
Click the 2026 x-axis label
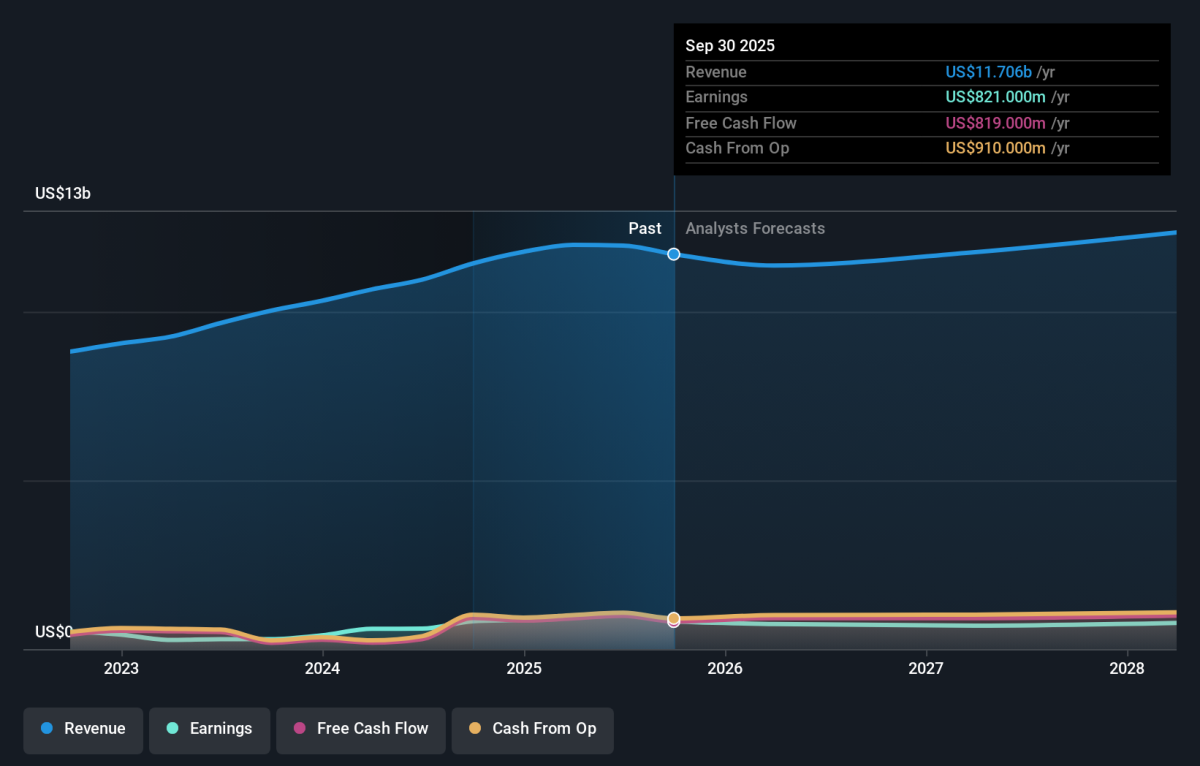[x=725, y=668]
